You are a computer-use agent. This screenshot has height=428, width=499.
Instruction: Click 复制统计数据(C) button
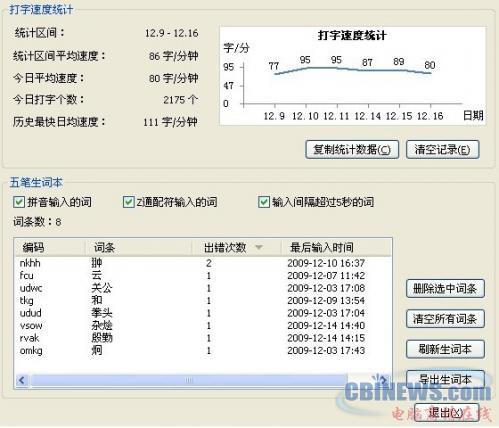[x=352, y=150]
